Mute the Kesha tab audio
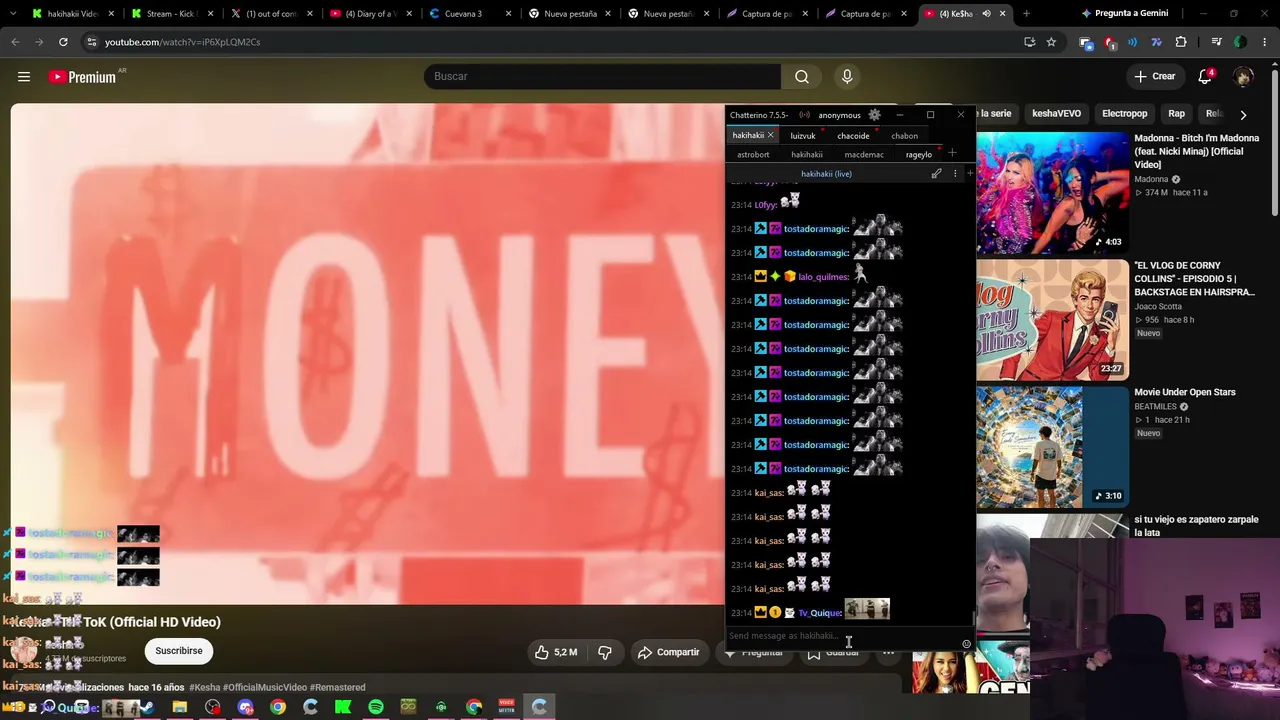The width and height of the screenshot is (1280, 720). [x=986, y=14]
